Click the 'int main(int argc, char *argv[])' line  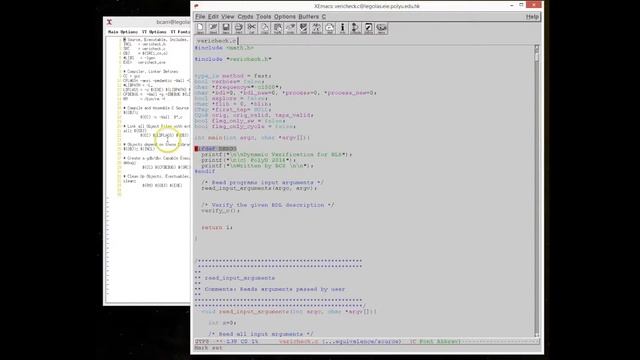[x=252, y=138]
